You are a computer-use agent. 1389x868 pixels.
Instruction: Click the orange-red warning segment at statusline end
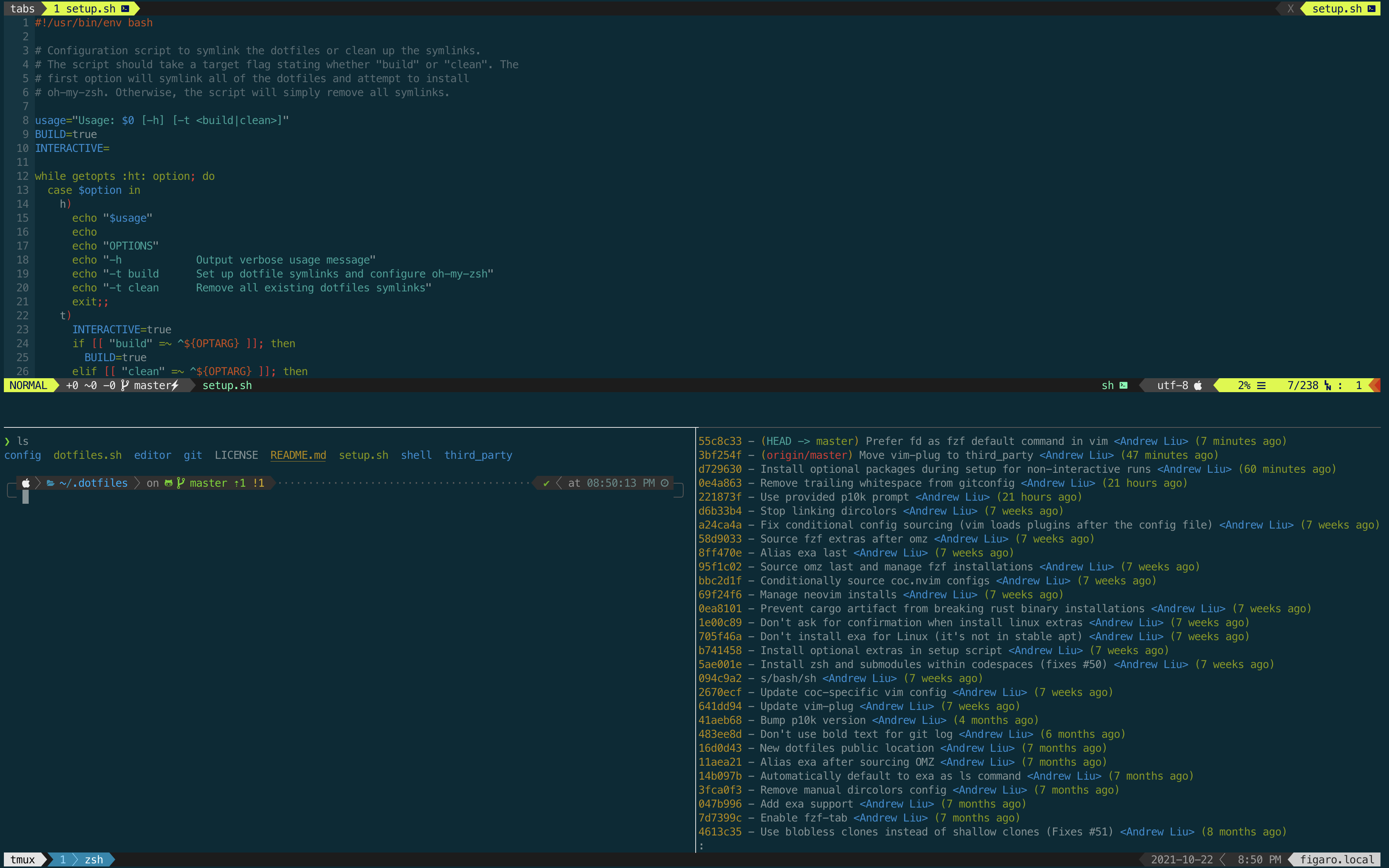tap(1375, 385)
